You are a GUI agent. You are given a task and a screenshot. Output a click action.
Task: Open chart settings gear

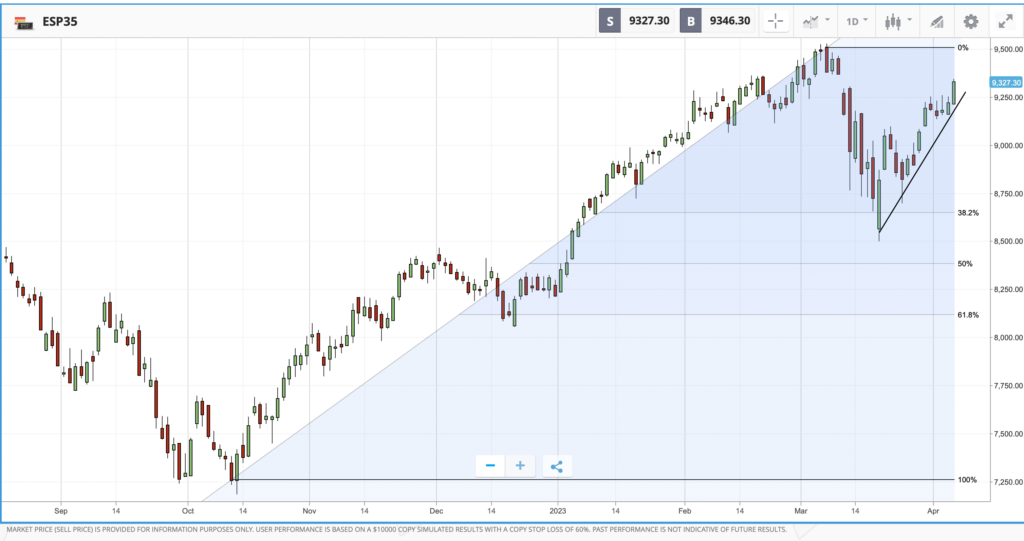[x=970, y=21]
